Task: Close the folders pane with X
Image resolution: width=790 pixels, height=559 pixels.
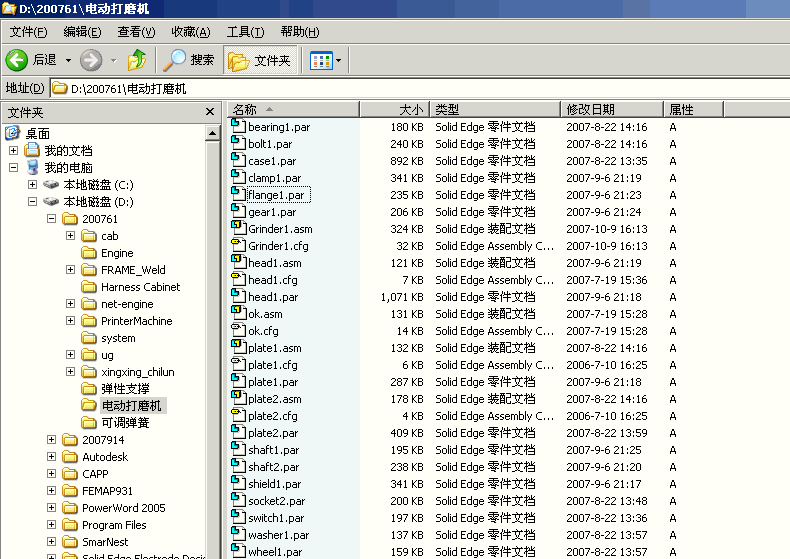Action: tap(210, 112)
